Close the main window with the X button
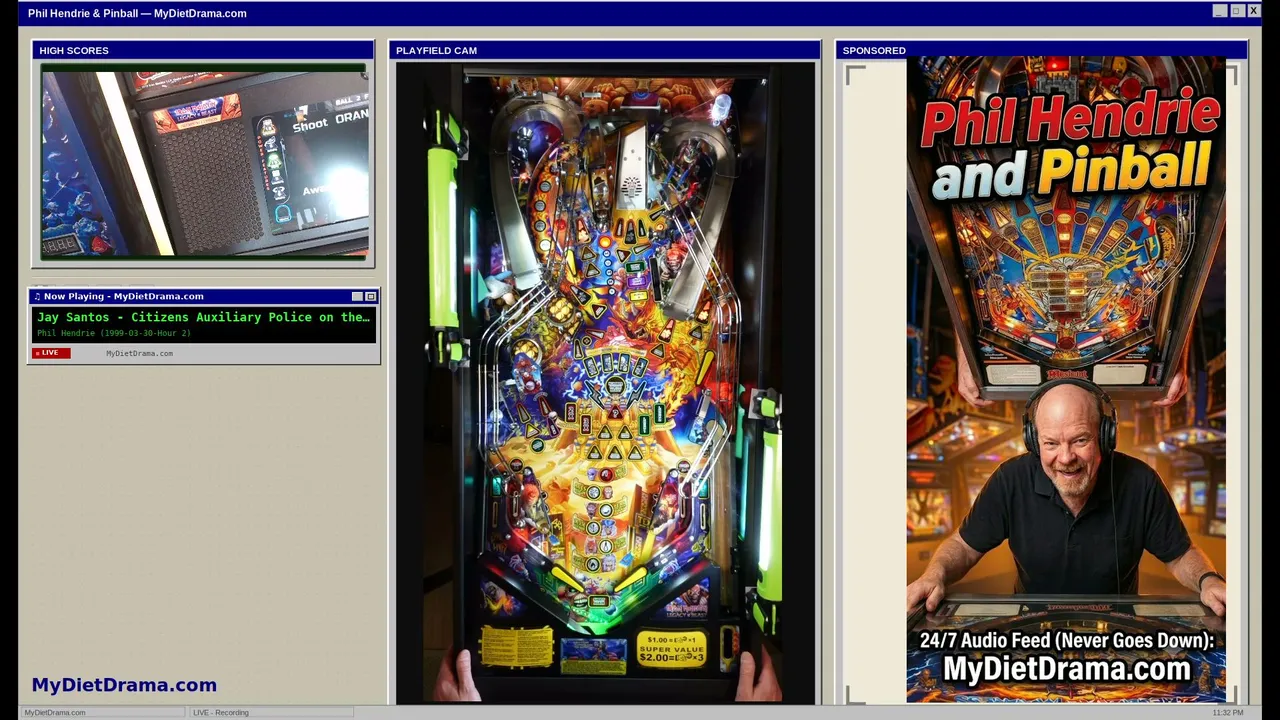Image resolution: width=1280 pixels, height=720 pixels. [1253, 11]
